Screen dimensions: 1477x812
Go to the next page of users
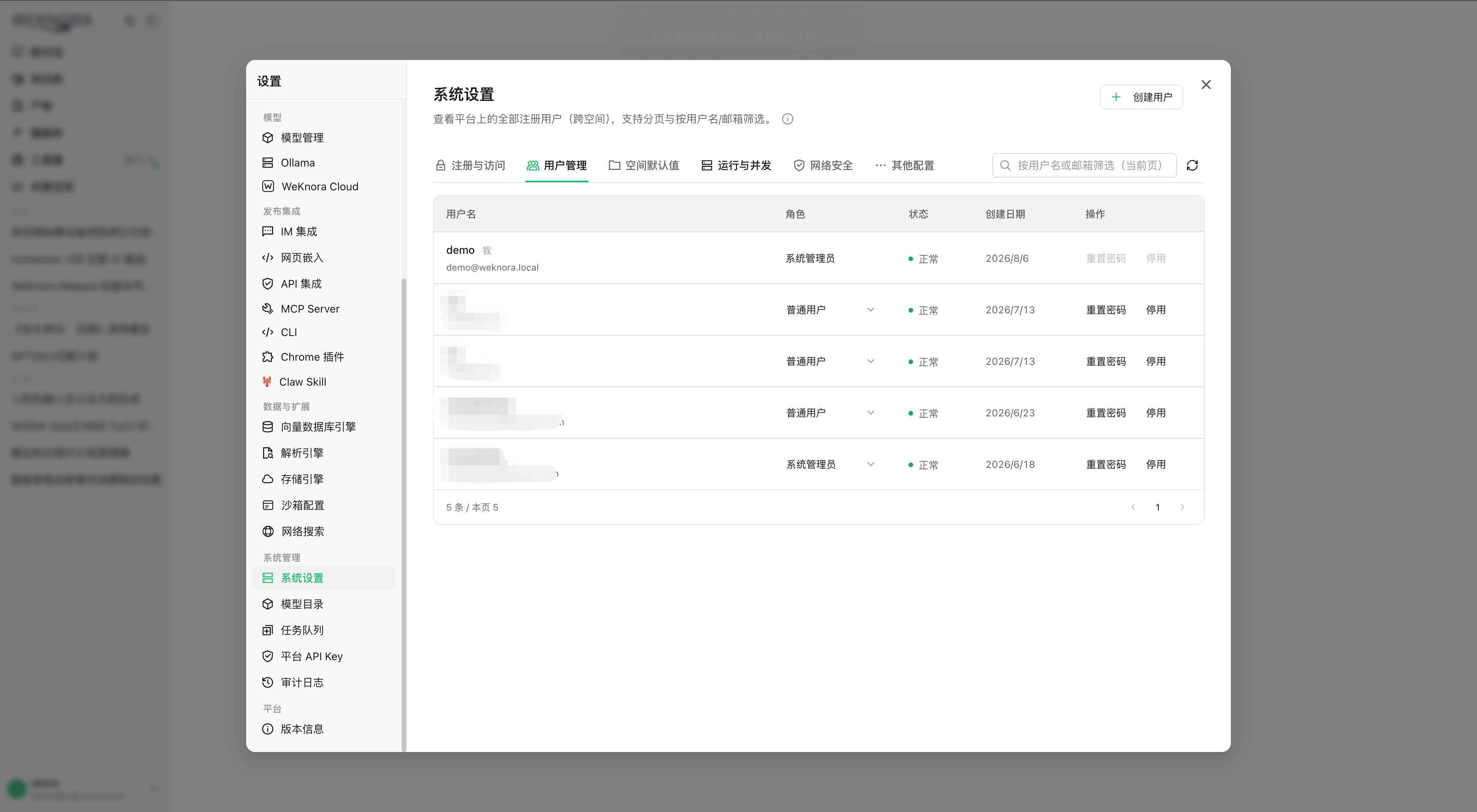[1182, 508]
